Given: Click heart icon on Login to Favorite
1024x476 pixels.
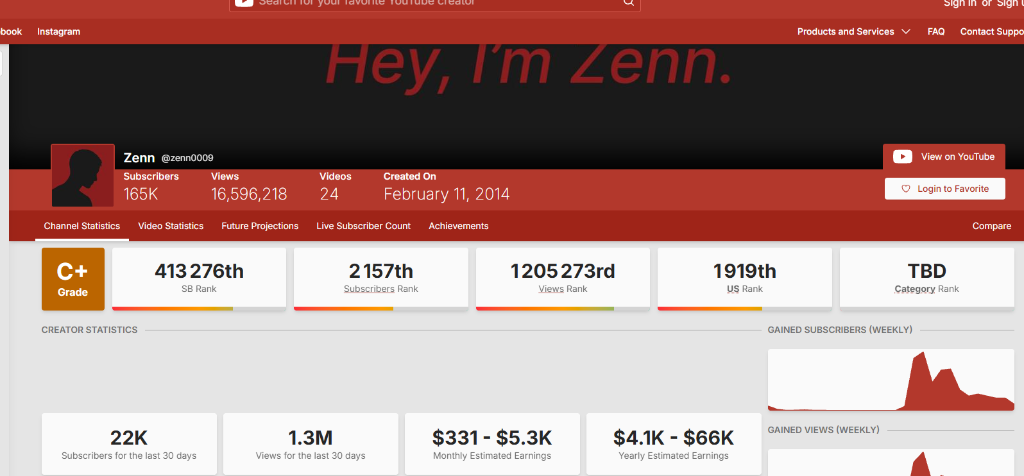Looking at the screenshot, I should pos(905,189).
